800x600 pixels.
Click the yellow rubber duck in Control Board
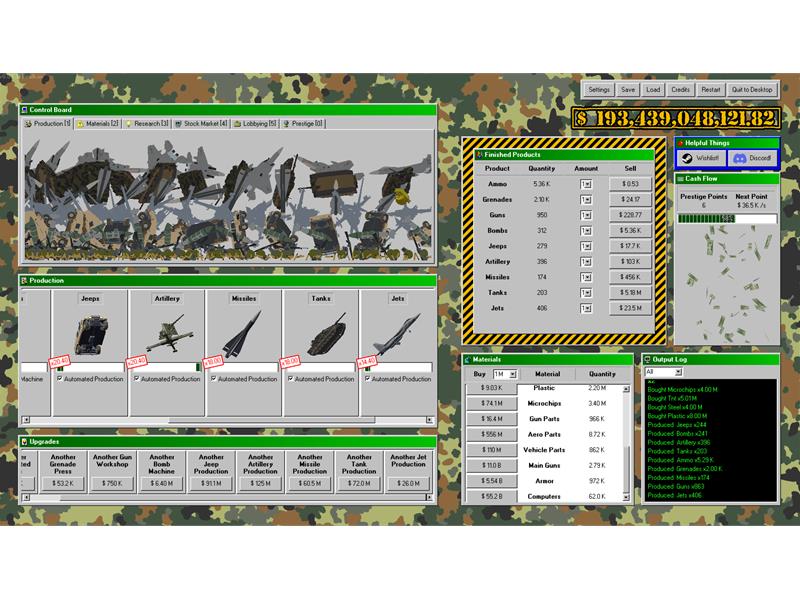(x=397, y=195)
